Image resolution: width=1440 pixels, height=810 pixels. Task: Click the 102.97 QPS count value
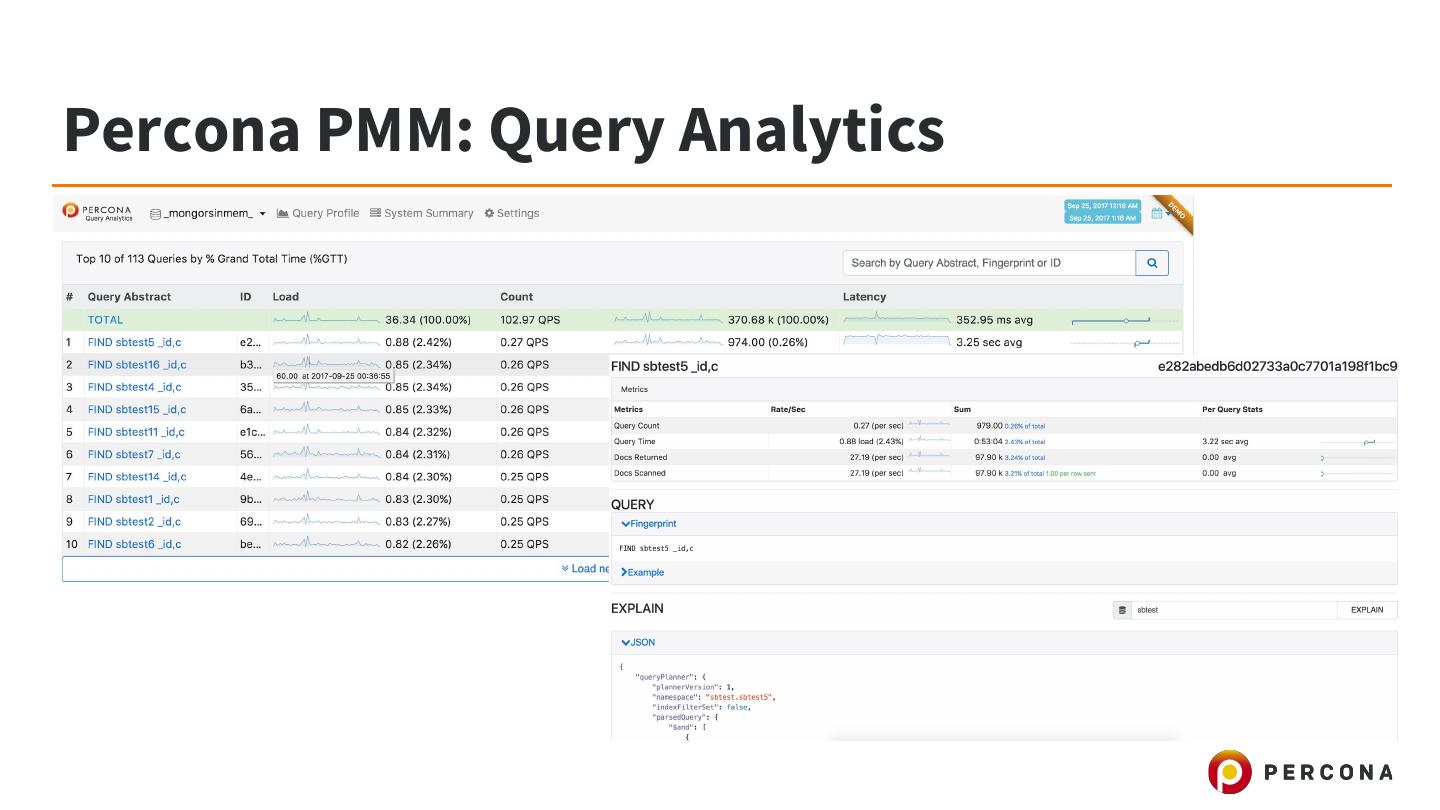point(530,320)
